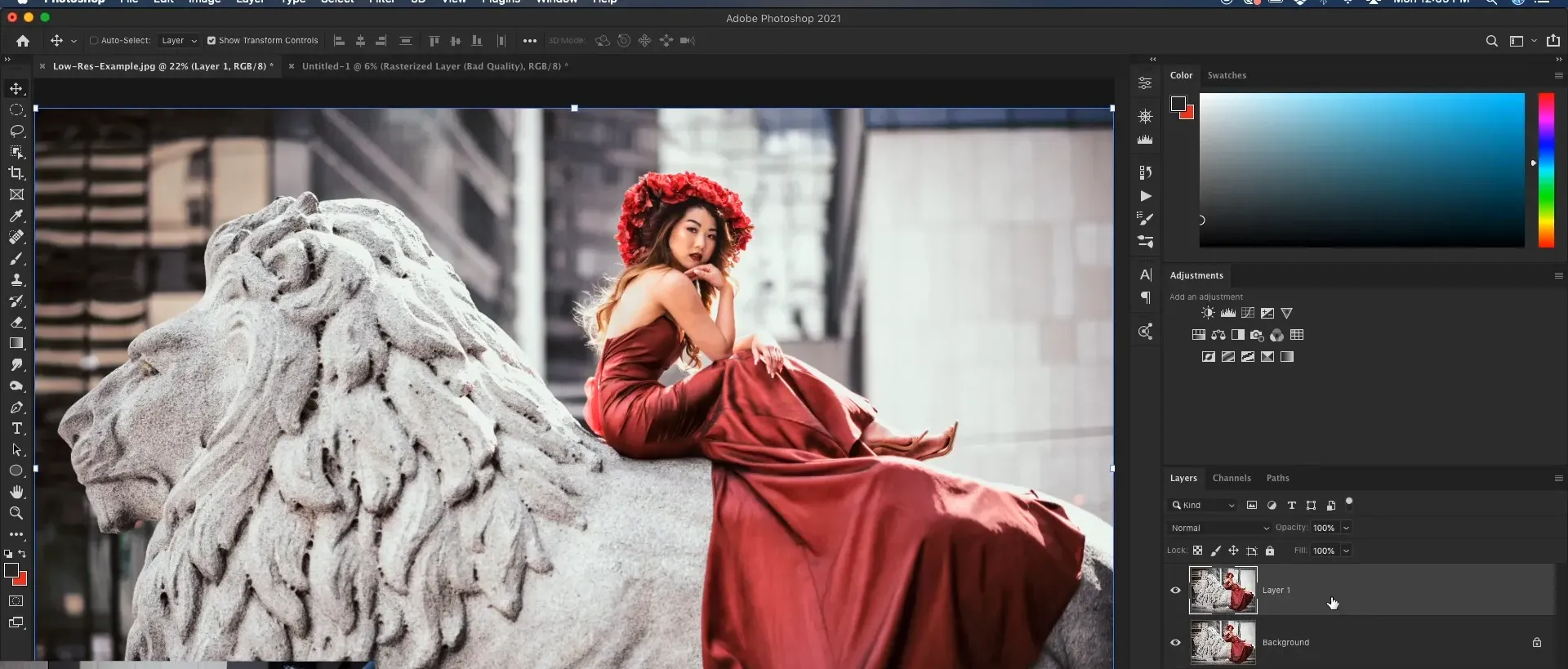Open the Actions panel play icon
The height and width of the screenshot is (669, 1568).
click(x=1145, y=196)
